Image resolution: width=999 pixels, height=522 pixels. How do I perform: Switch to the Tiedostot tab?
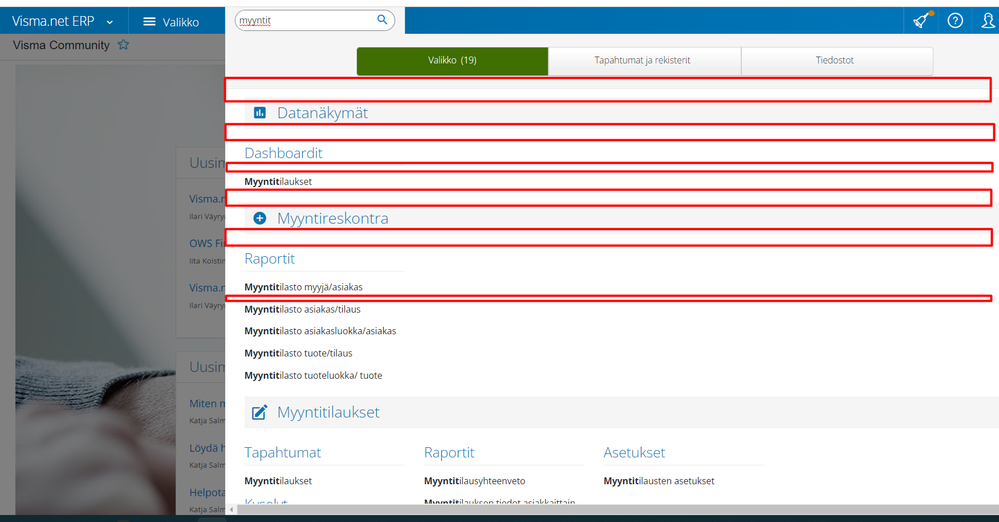click(x=835, y=61)
